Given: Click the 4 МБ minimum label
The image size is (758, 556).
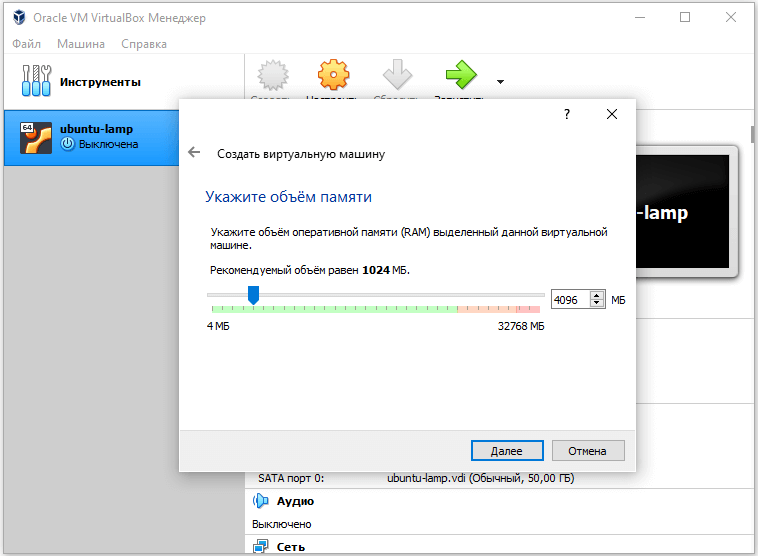Looking at the screenshot, I should [218, 326].
